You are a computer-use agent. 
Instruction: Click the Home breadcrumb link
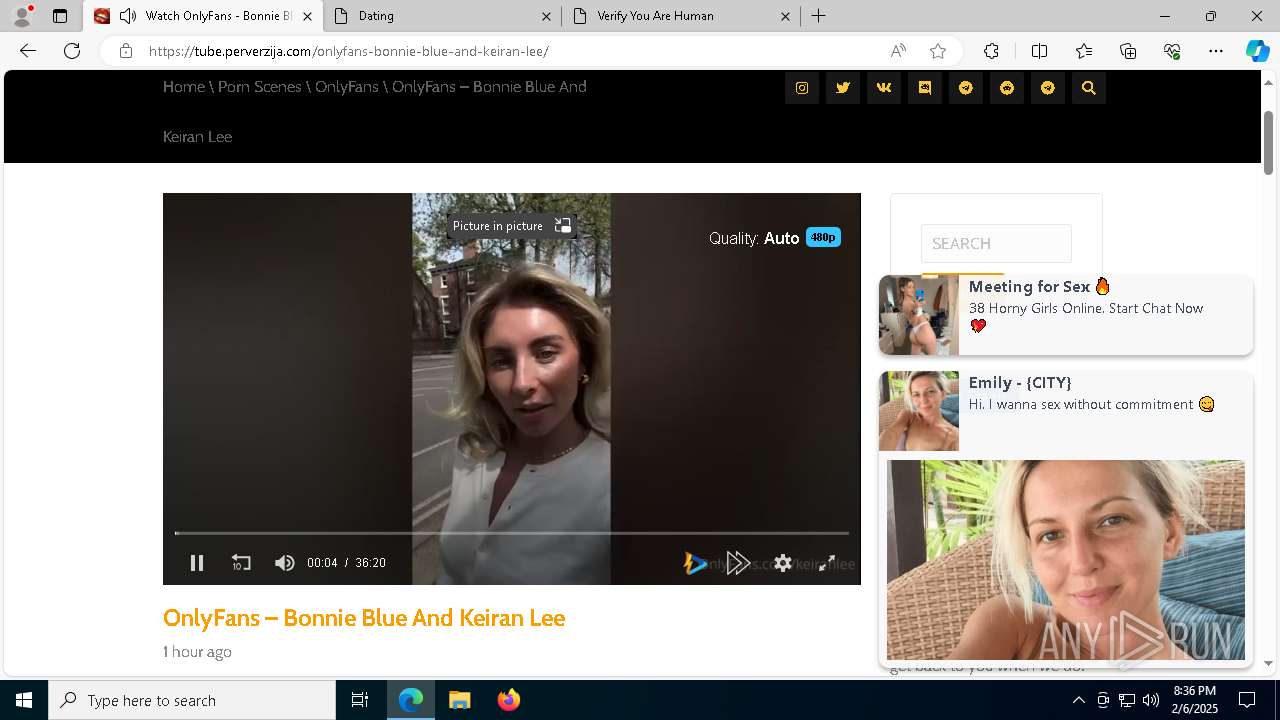click(x=184, y=87)
